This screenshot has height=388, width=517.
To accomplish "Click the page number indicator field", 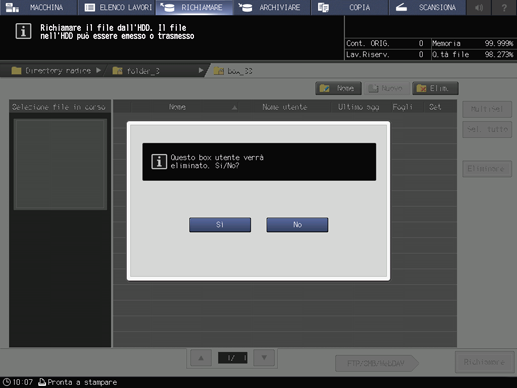I will (232, 358).
